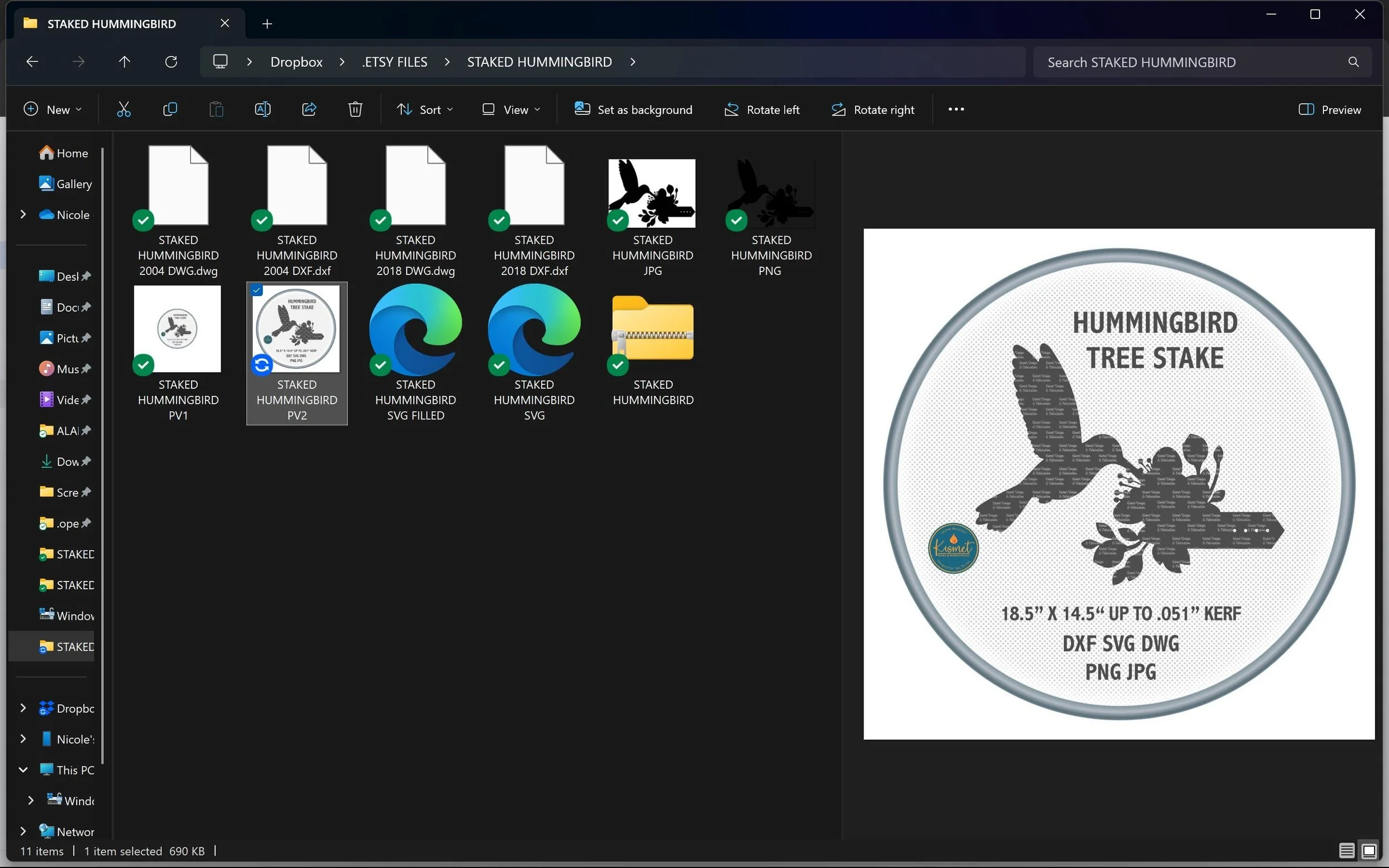This screenshot has height=868, width=1389.
Task: Click Rotate right button
Action: [873, 109]
